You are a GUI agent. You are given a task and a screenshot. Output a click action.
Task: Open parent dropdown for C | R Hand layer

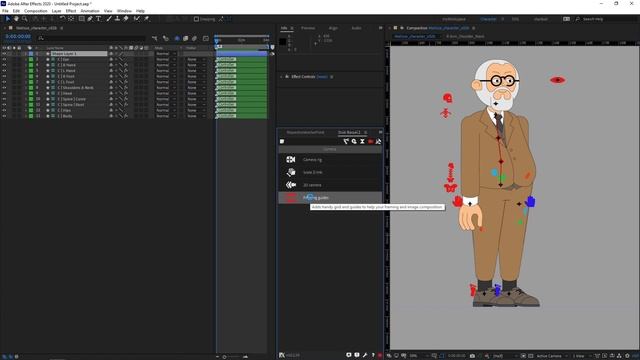(x=195, y=65)
